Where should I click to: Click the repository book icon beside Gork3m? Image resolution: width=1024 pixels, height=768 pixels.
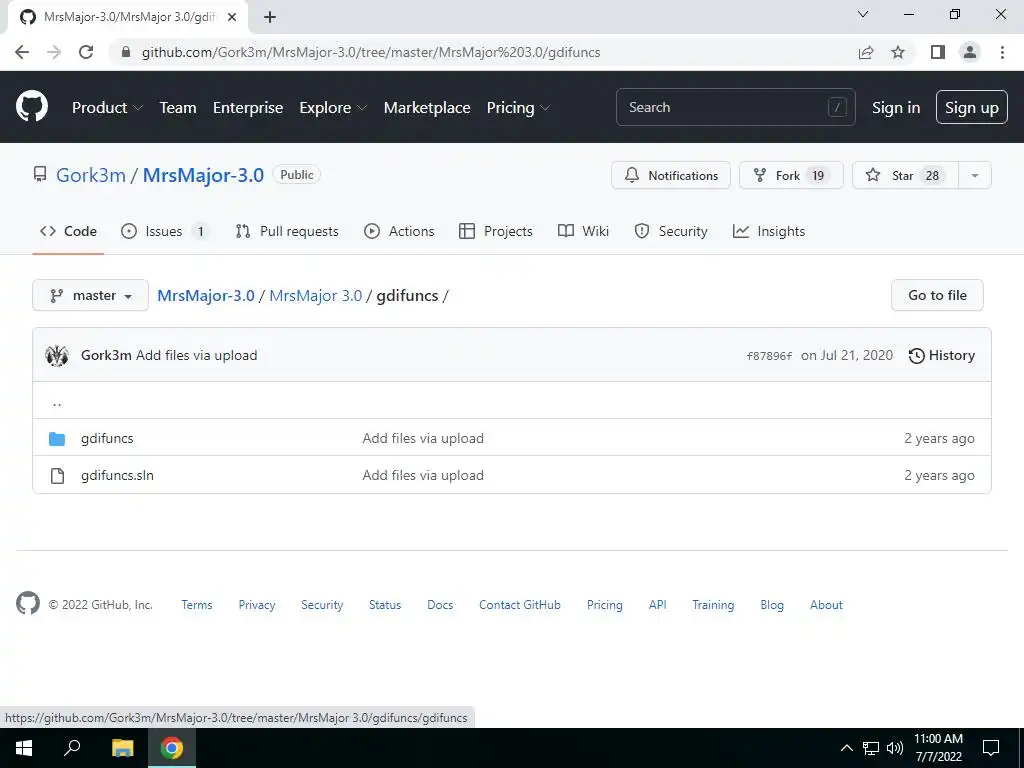[x=40, y=174]
